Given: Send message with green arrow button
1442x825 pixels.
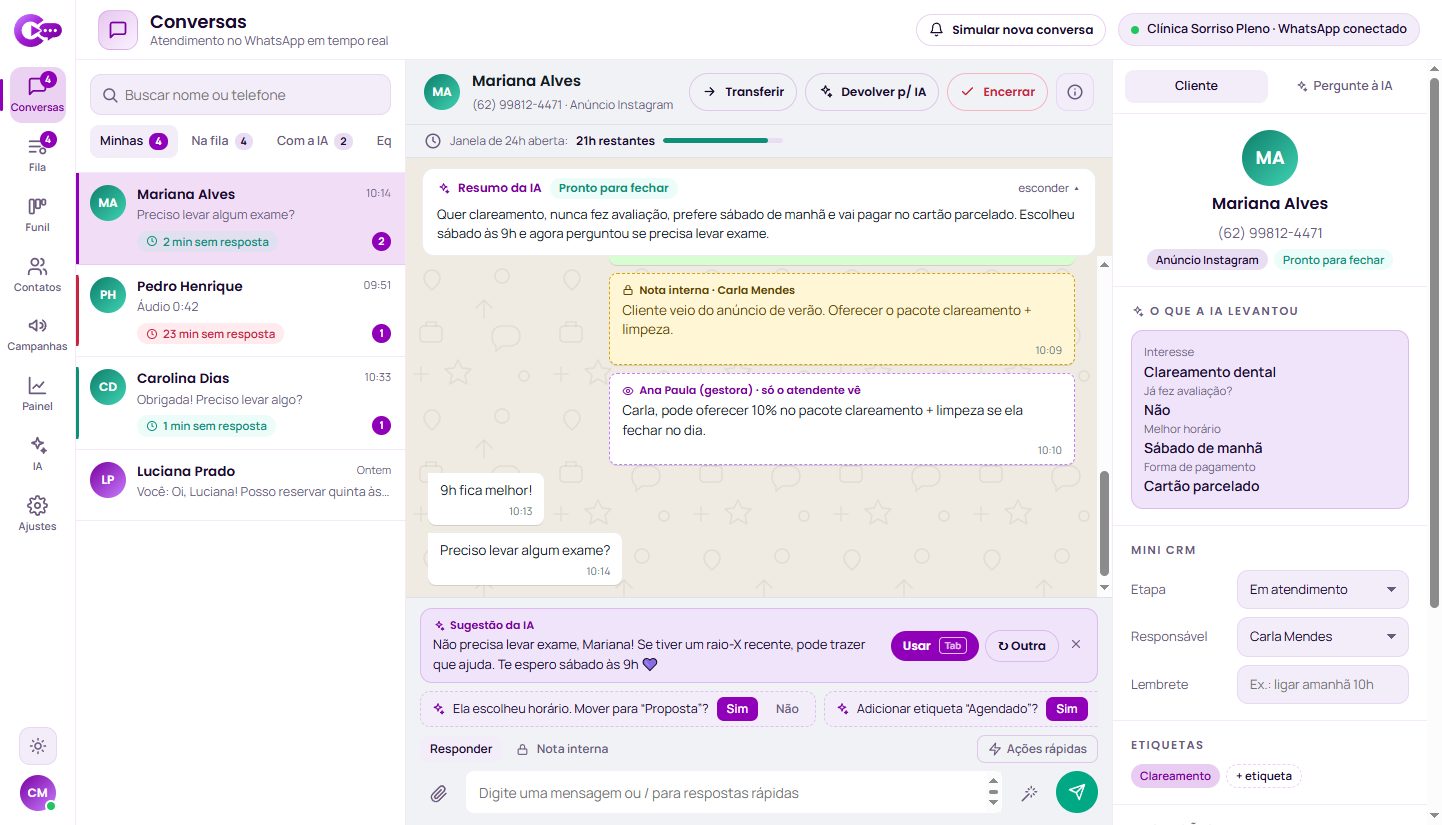Looking at the screenshot, I should [1077, 792].
